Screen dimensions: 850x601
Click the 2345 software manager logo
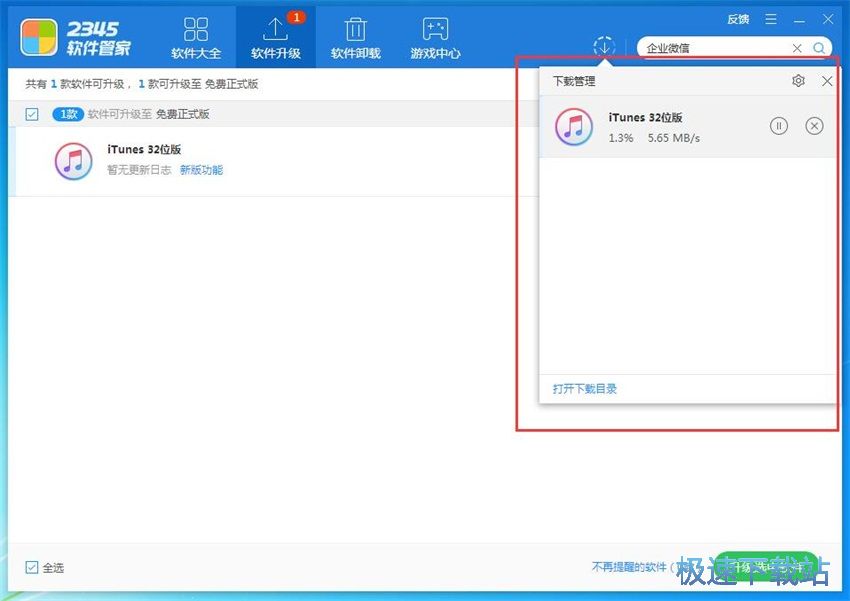coord(76,38)
